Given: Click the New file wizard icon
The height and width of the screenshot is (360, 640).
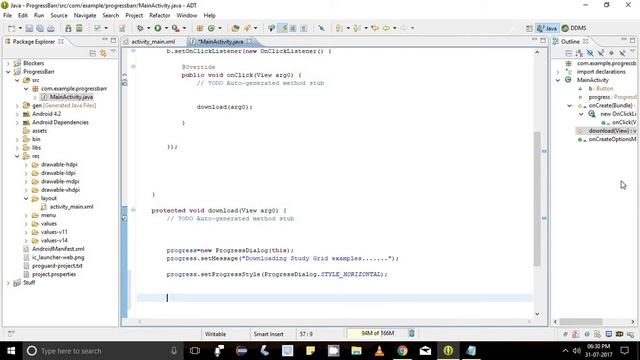Looking at the screenshot, I should coord(11,28).
